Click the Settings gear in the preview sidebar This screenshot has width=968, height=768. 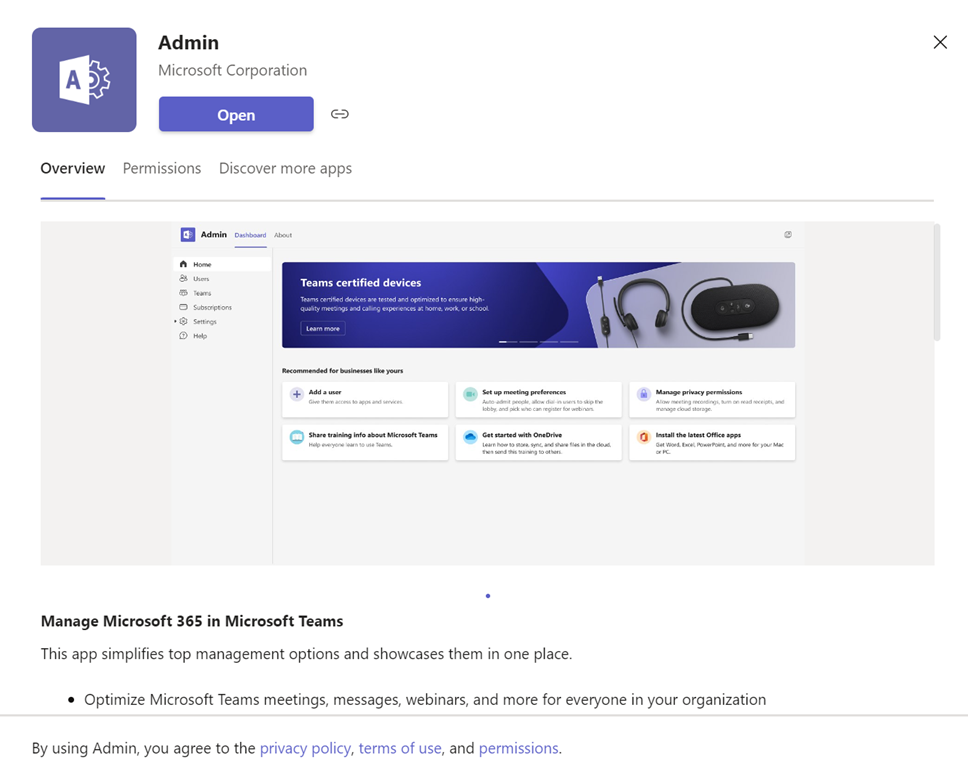(183, 322)
